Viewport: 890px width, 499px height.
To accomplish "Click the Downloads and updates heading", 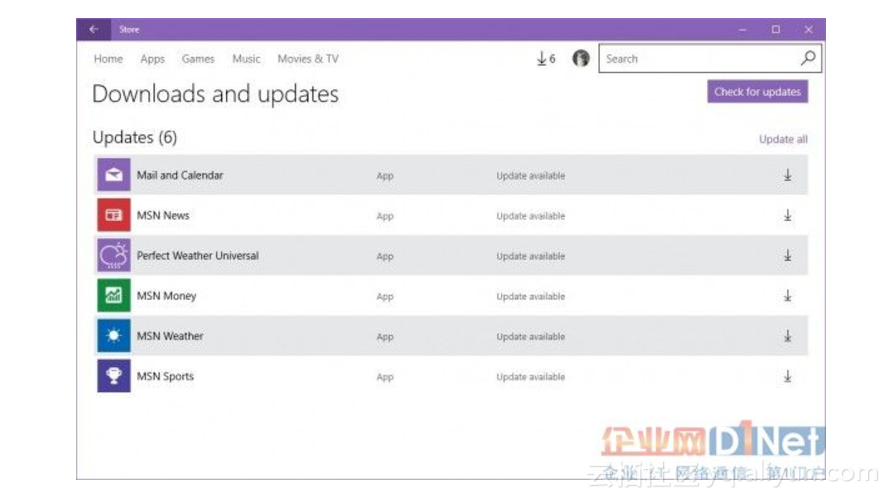I will click(x=215, y=94).
